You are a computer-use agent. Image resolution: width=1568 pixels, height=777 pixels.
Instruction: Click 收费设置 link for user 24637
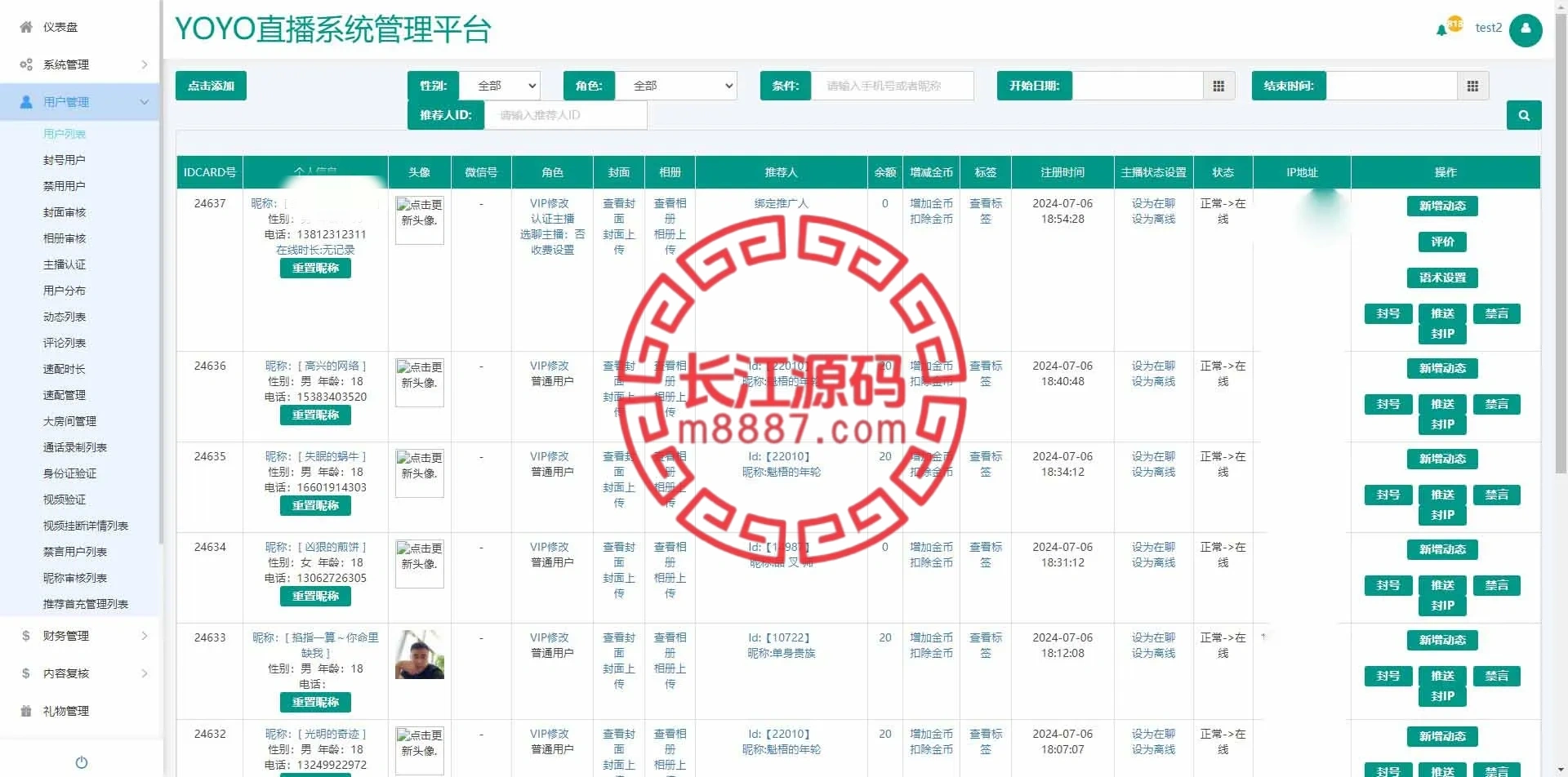(x=553, y=250)
